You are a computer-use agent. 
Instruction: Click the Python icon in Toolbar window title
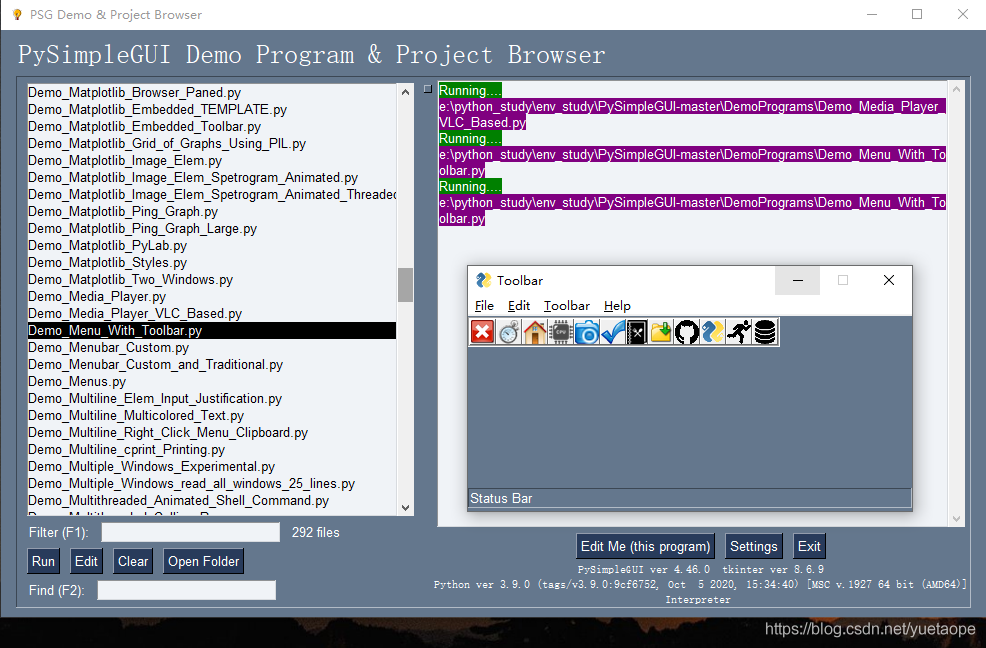[x=484, y=281]
